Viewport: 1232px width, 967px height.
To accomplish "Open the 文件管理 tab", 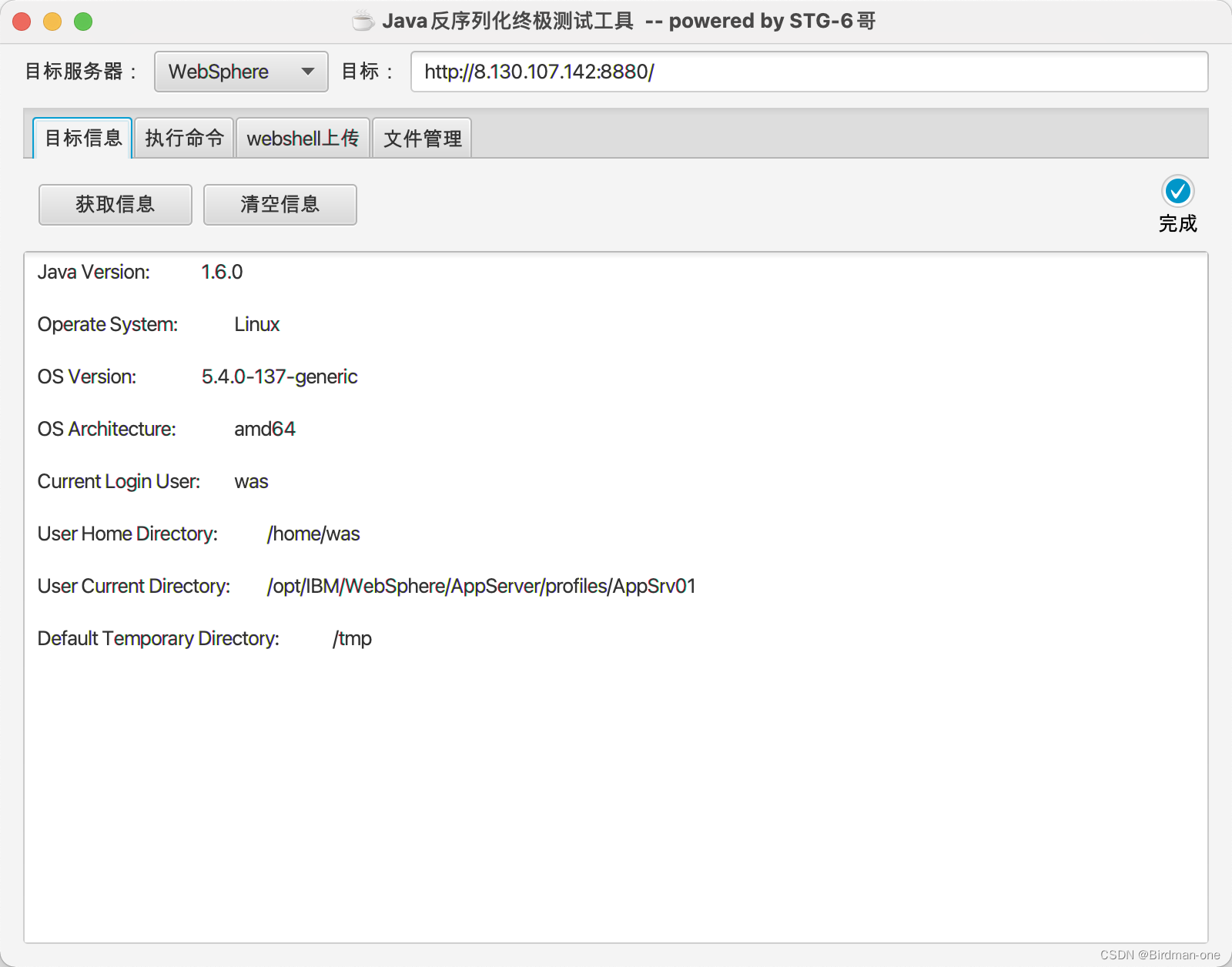I will tap(422, 138).
